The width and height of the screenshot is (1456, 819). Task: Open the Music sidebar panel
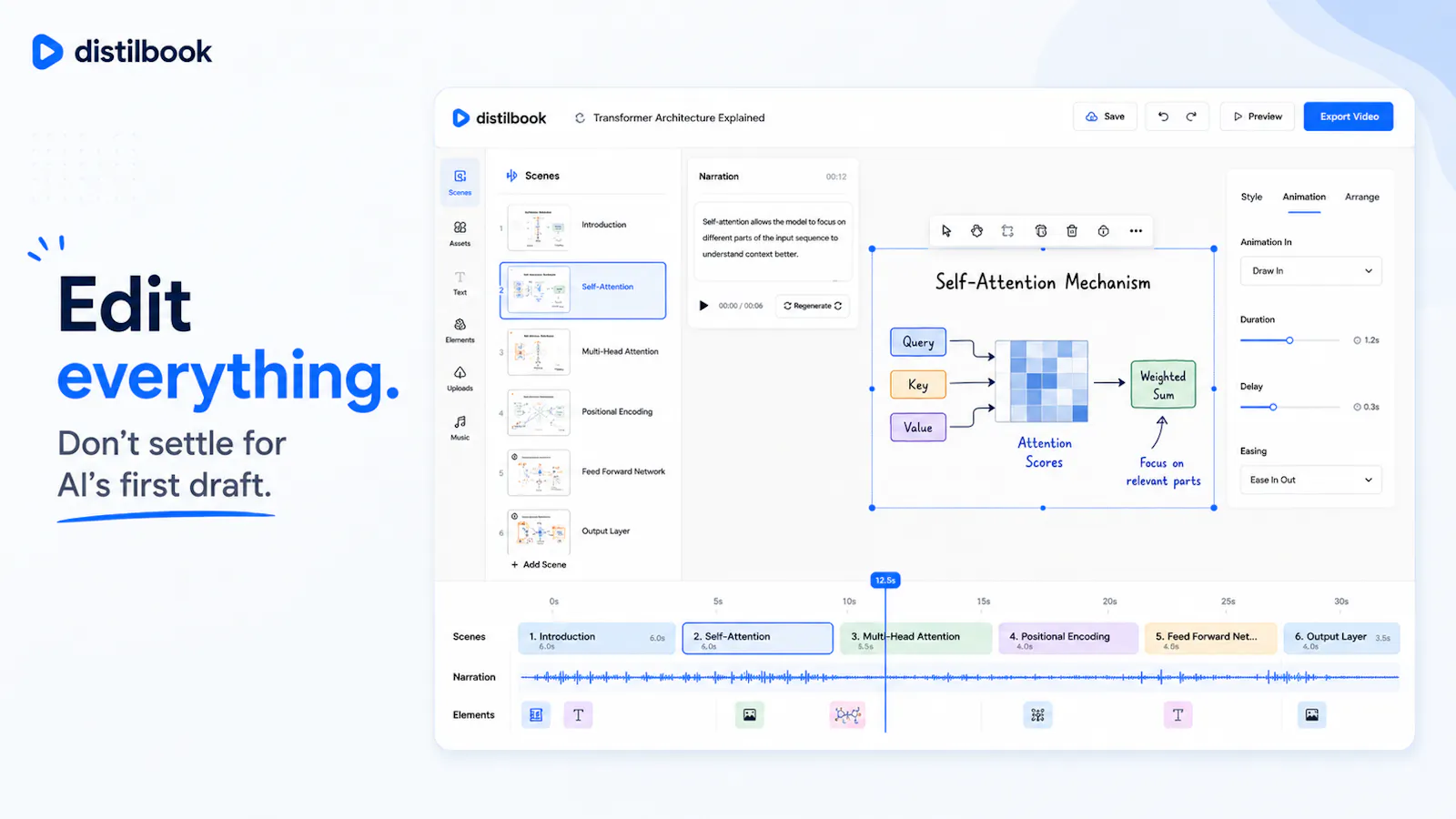pyautogui.click(x=460, y=428)
